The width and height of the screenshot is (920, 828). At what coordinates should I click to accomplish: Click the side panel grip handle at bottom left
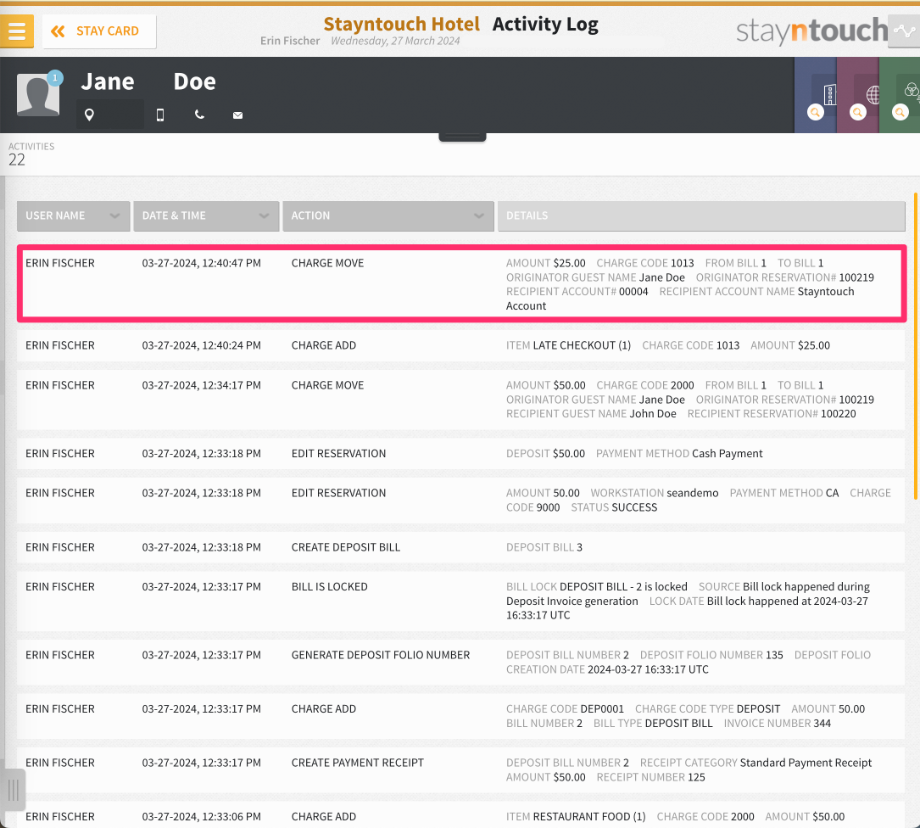tap(13, 790)
